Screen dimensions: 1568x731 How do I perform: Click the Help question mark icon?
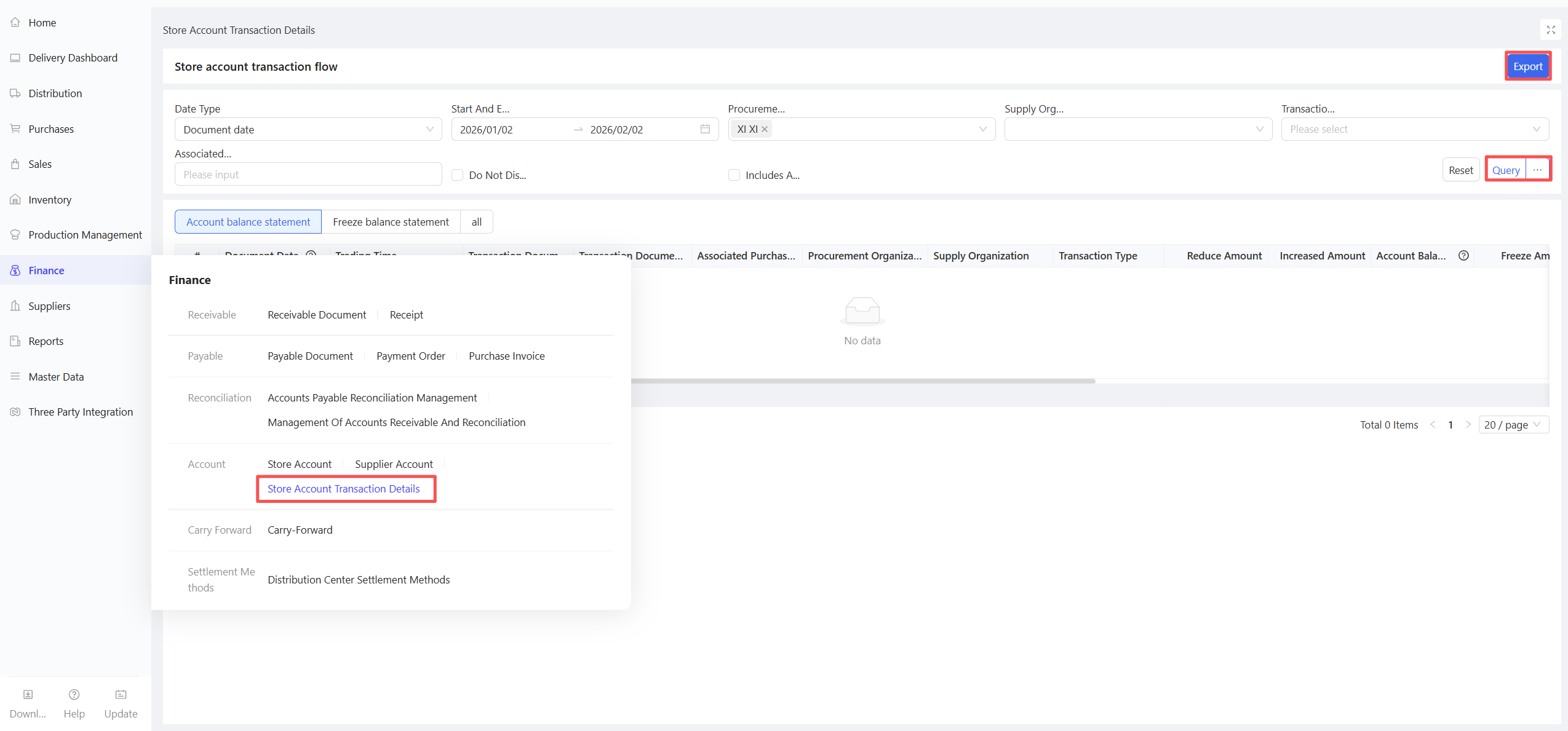point(74,695)
